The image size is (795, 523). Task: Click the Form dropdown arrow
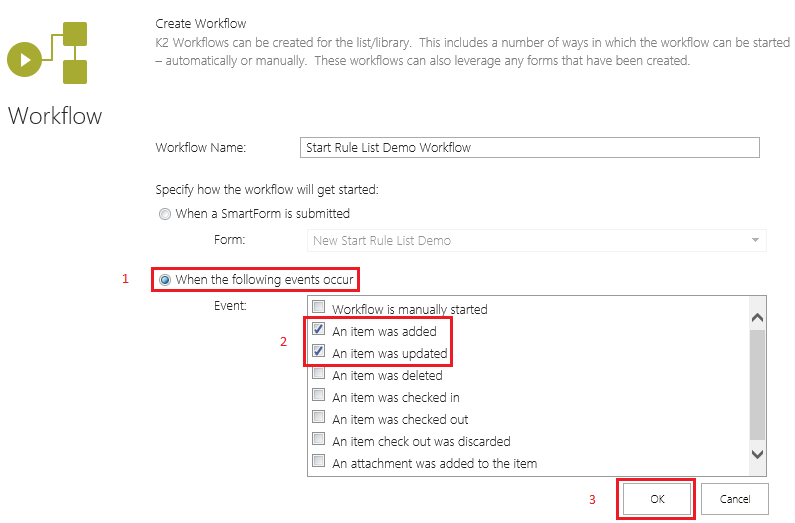pyautogui.click(x=755, y=240)
